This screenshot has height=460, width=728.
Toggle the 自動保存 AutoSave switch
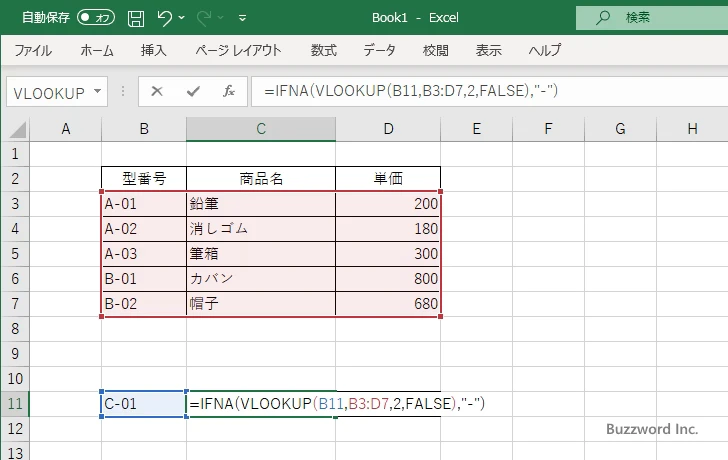(96, 18)
